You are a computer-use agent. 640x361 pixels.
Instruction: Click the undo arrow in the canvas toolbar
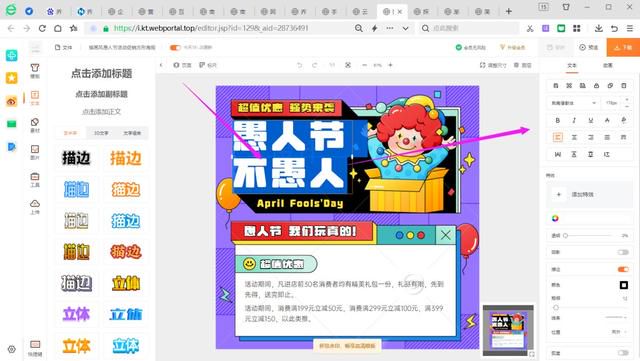point(299,65)
